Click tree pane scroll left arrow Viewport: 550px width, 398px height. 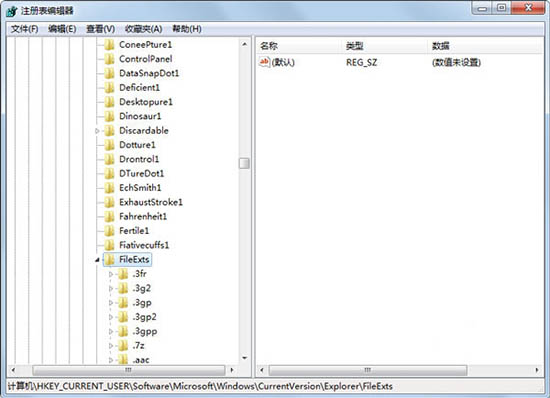13,370
